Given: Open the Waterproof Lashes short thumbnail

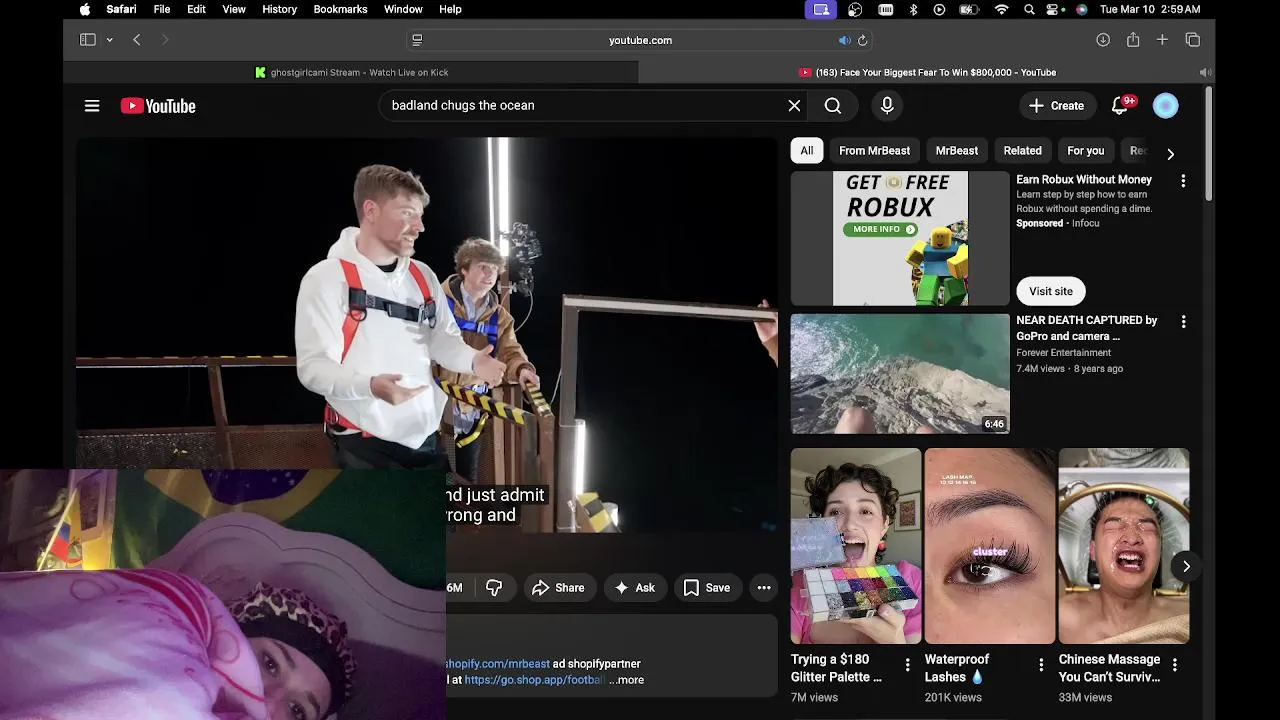Looking at the screenshot, I should point(990,546).
